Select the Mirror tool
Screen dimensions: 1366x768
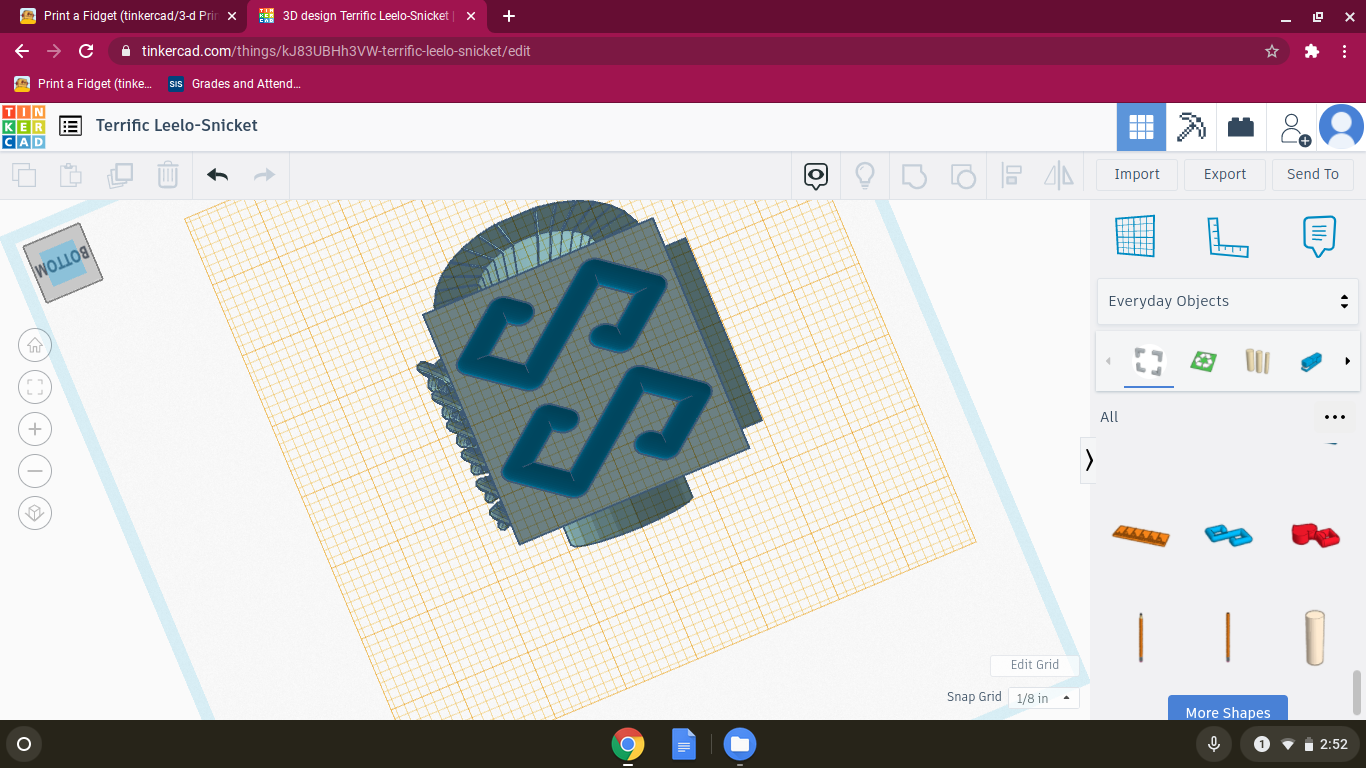pyautogui.click(x=1059, y=175)
